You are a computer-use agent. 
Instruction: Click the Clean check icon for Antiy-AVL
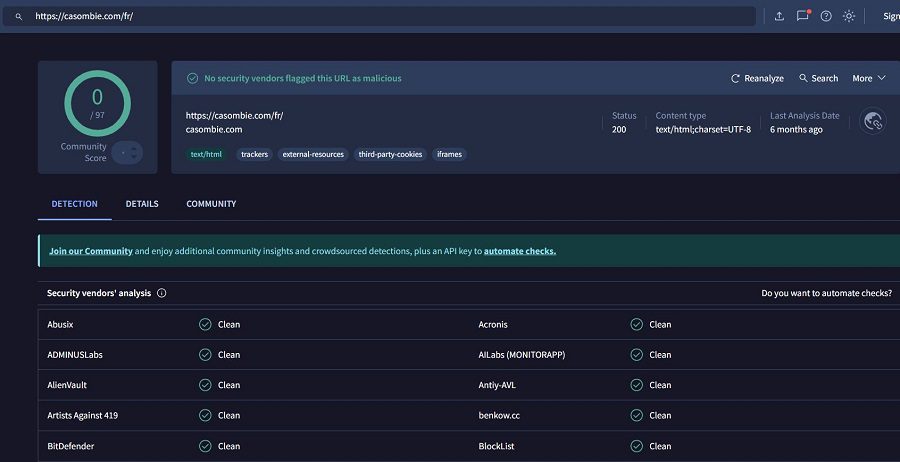pos(637,385)
